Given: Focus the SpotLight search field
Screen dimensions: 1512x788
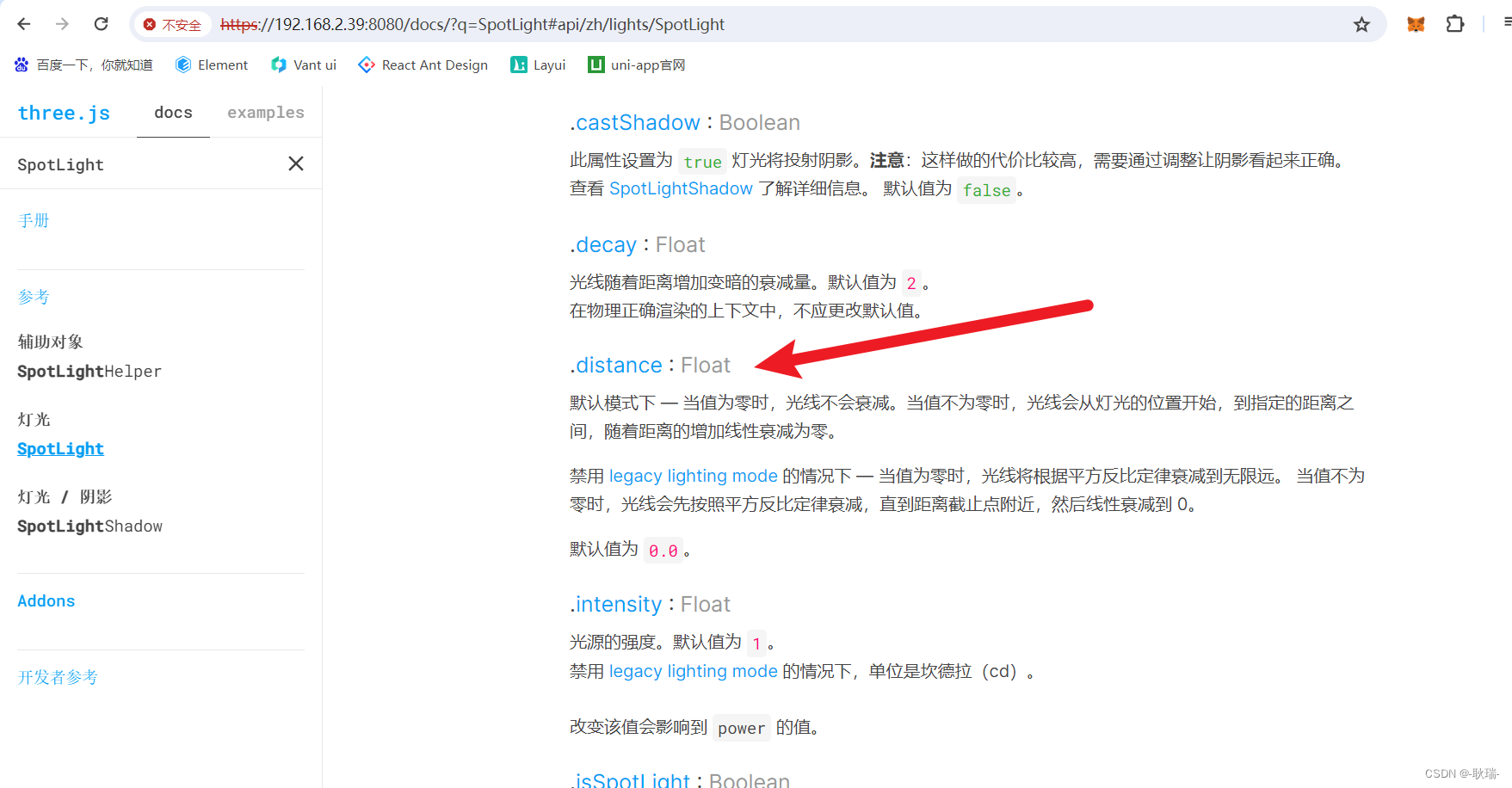Looking at the screenshot, I should 146,164.
